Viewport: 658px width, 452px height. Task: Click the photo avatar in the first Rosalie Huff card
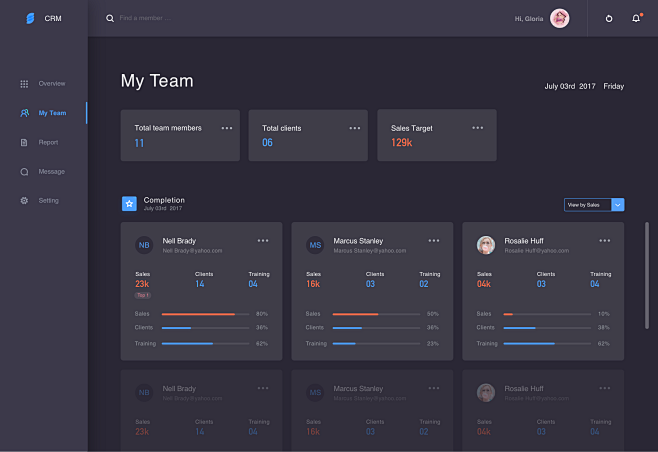(x=486, y=245)
